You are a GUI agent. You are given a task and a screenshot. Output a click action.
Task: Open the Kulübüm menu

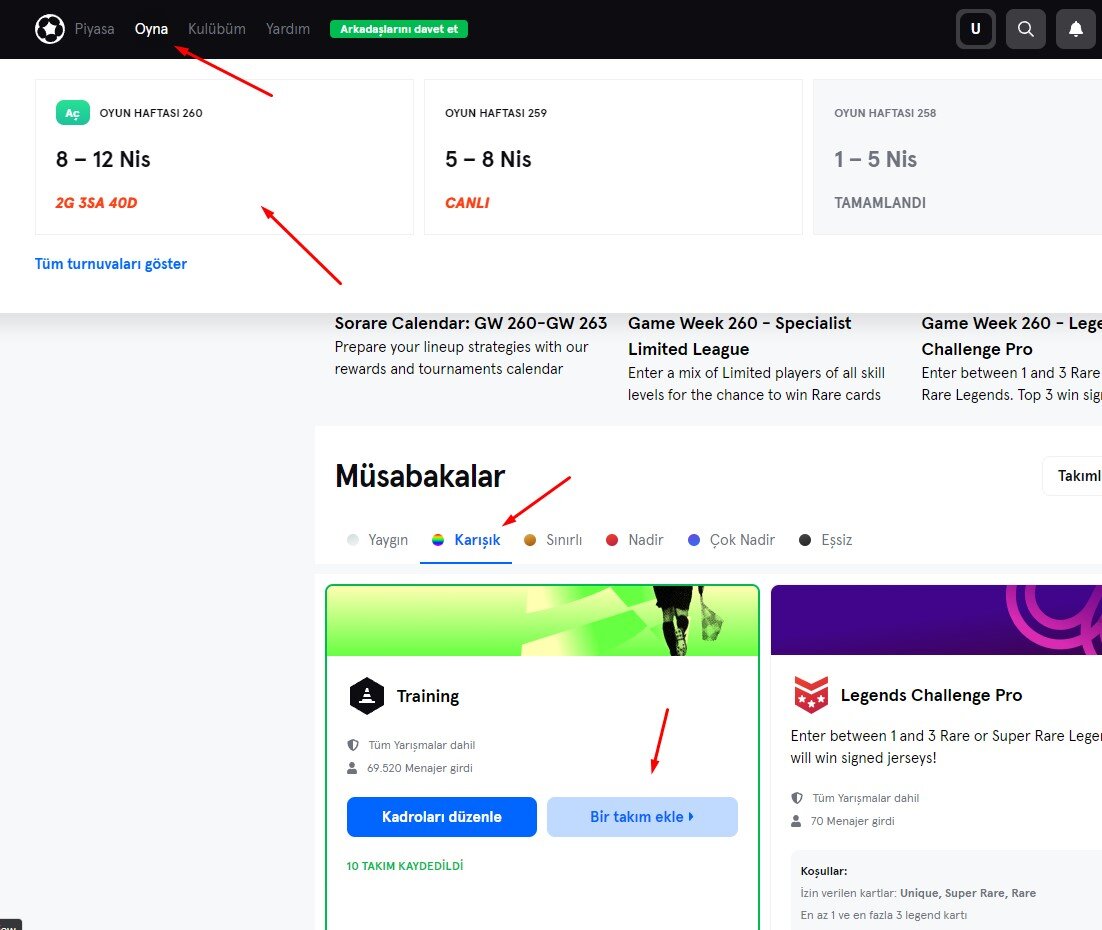click(216, 29)
